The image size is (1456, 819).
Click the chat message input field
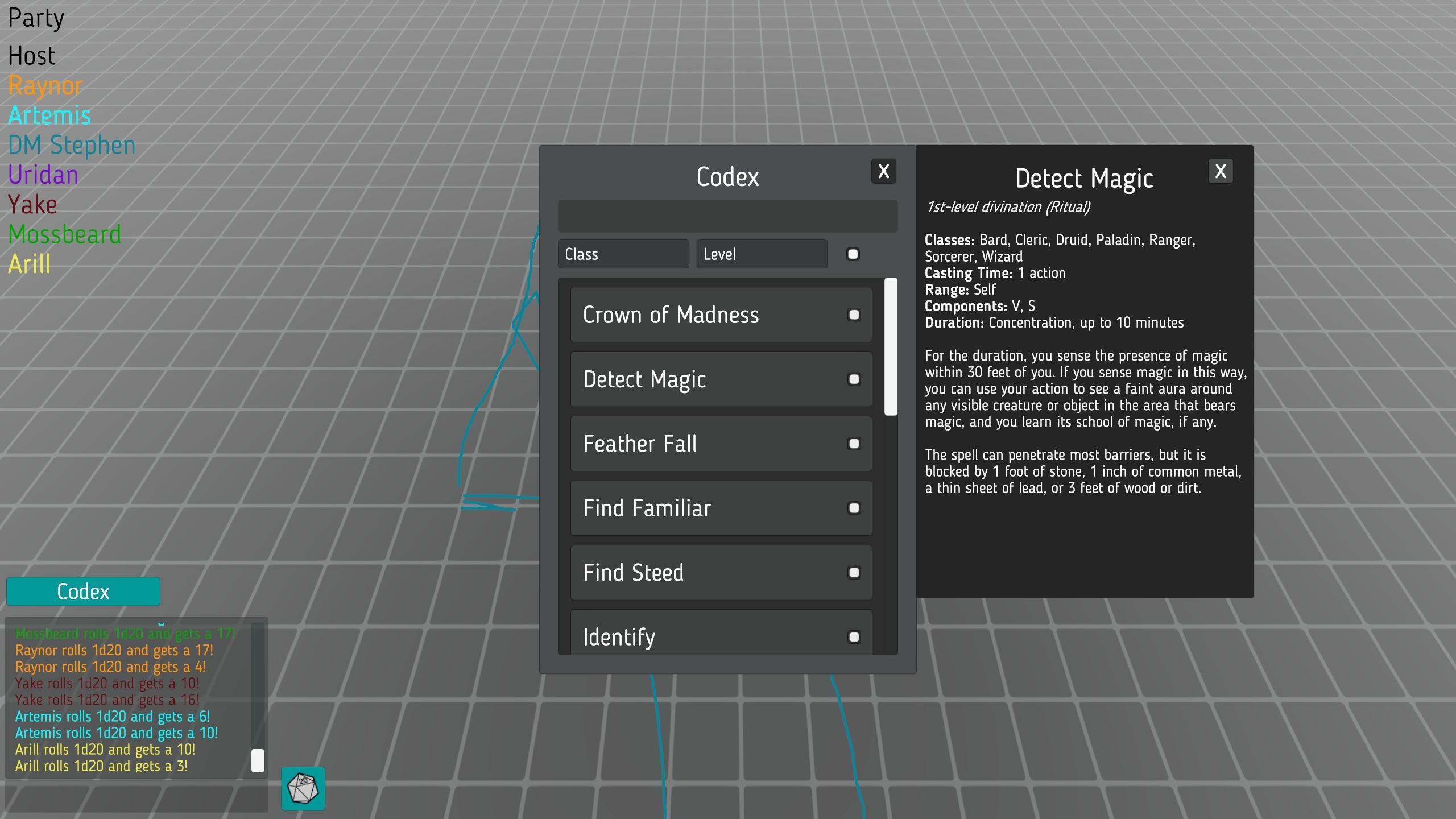tap(136, 797)
